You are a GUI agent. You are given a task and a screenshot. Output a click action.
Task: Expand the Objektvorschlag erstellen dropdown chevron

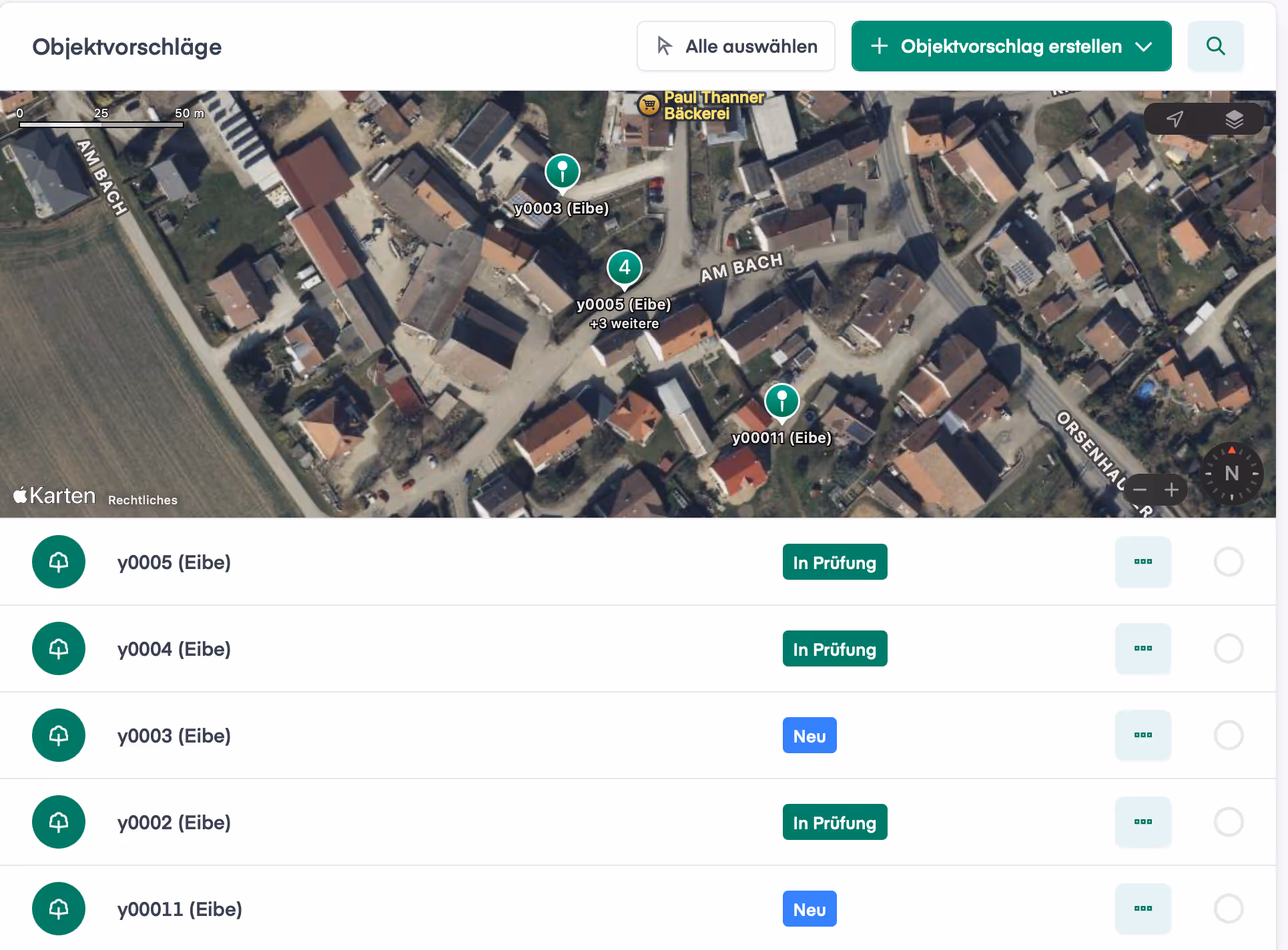pos(1144,47)
